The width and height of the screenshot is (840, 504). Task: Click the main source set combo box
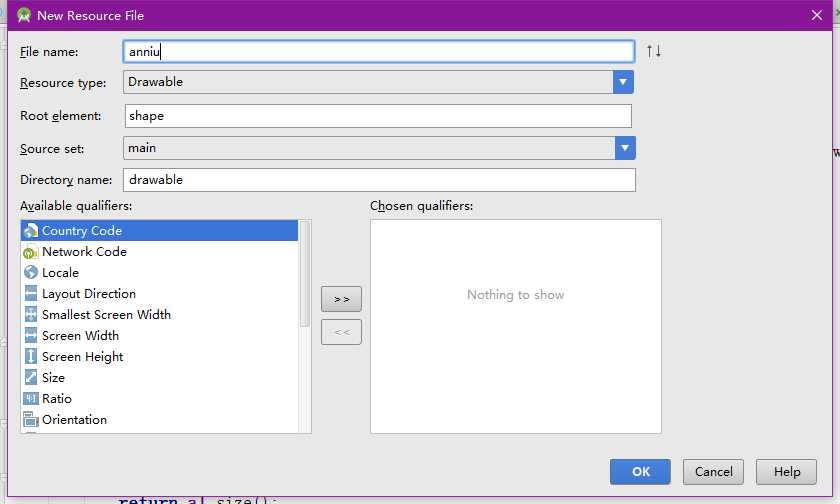tap(379, 148)
